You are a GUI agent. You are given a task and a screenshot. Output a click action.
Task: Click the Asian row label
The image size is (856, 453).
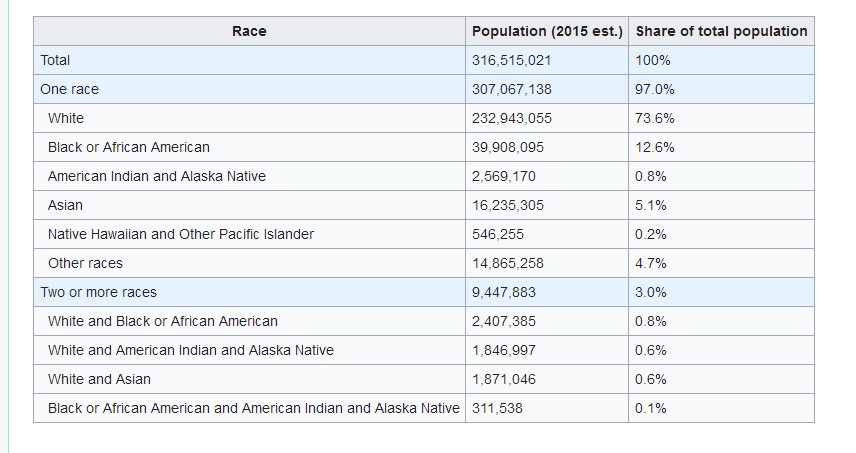[65, 205]
